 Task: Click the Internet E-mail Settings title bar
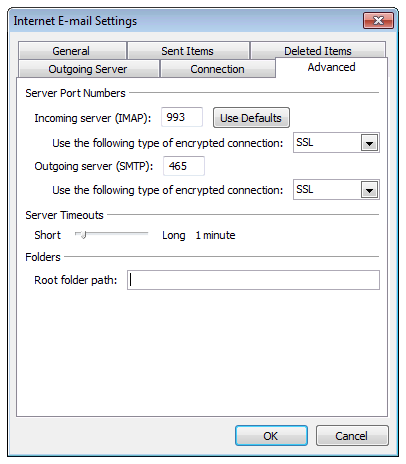(187, 21)
